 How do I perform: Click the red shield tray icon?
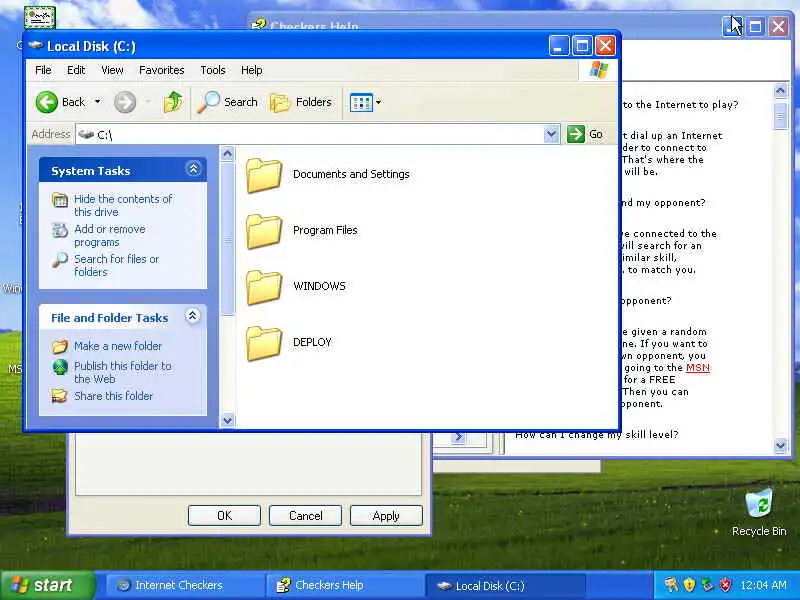(725, 584)
